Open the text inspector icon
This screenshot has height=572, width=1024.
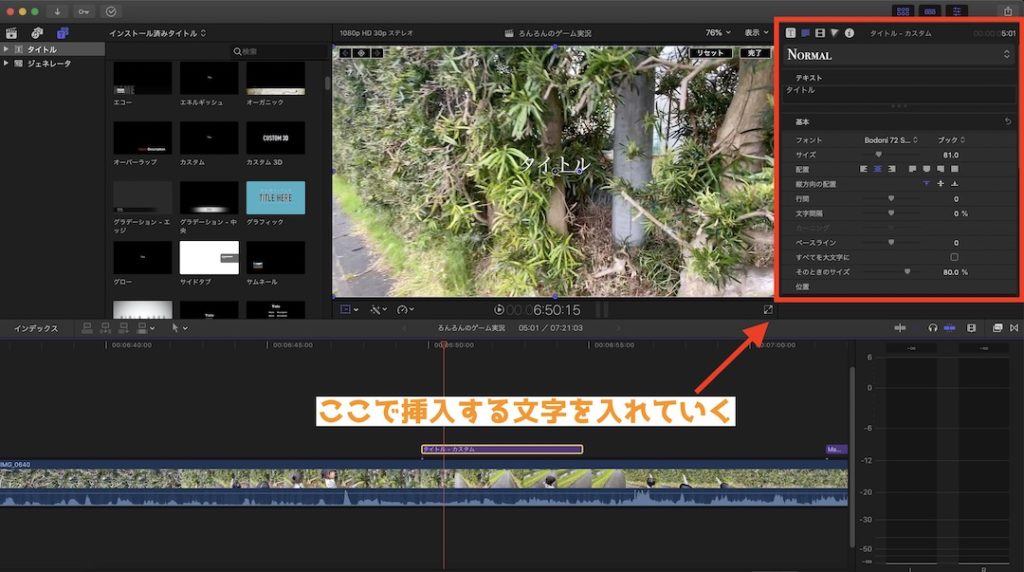click(805, 33)
